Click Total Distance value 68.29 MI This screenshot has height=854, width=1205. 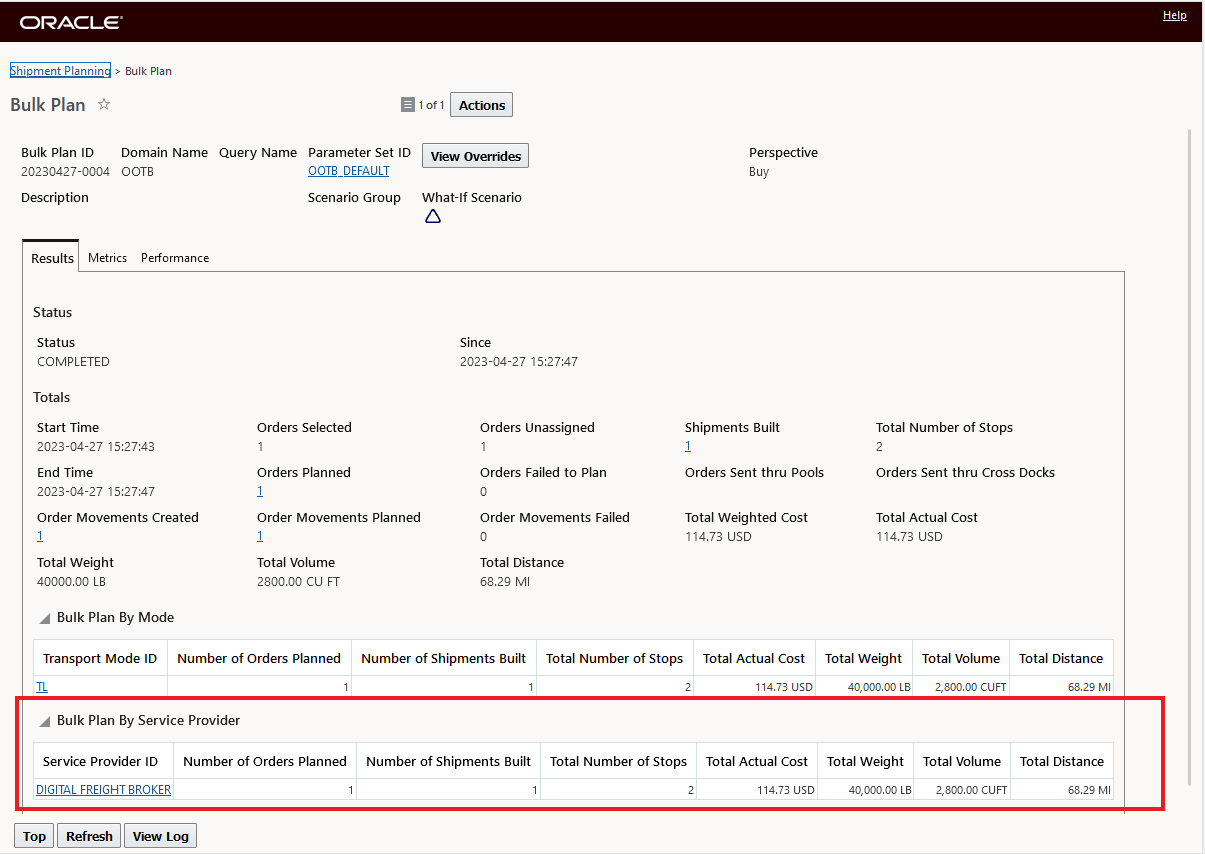(x=505, y=581)
